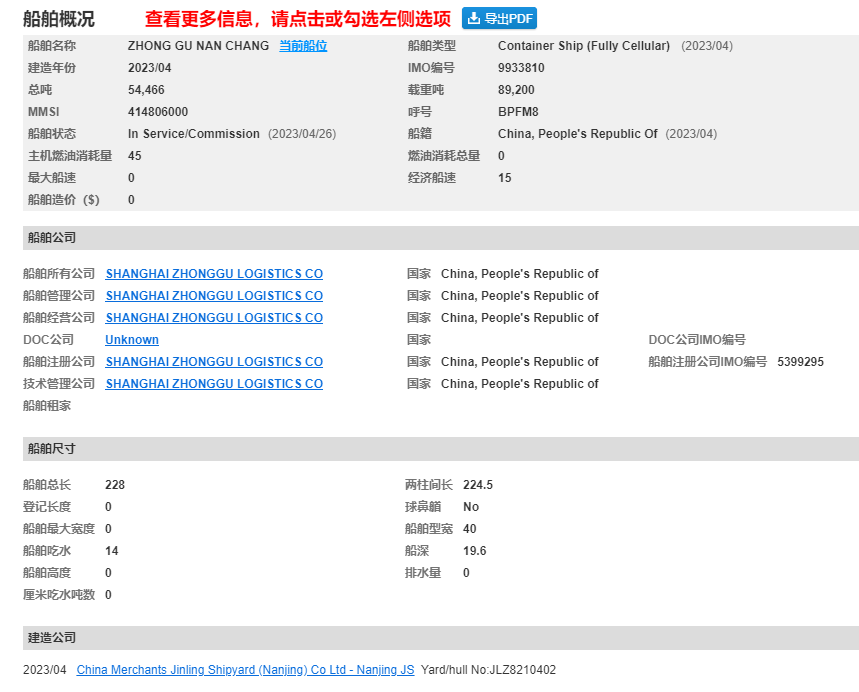The height and width of the screenshot is (692, 859).
Task: Click the Yard/hull No JLZ8210402 text
Action: 488,670
